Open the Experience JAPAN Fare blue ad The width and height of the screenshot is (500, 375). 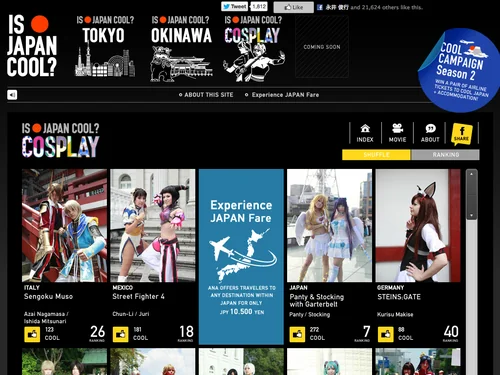pyautogui.click(x=241, y=257)
